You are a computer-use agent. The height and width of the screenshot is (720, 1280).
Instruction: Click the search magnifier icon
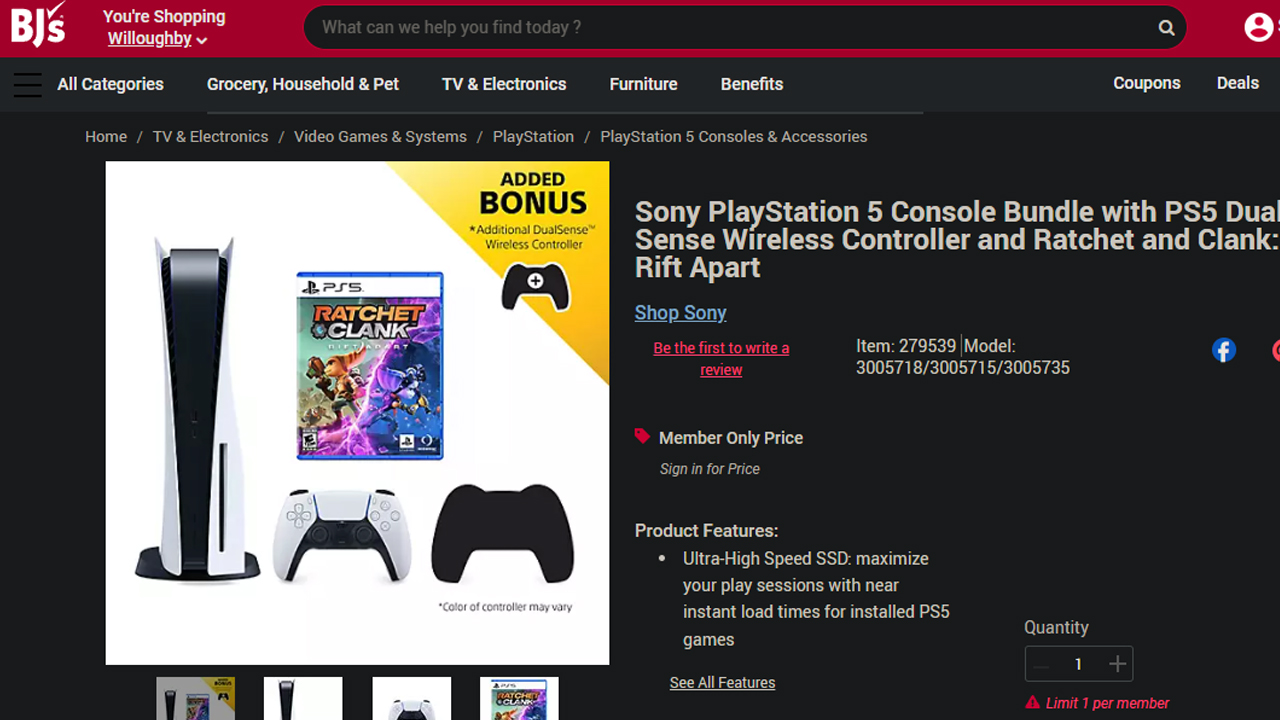[x=1166, y=28]
